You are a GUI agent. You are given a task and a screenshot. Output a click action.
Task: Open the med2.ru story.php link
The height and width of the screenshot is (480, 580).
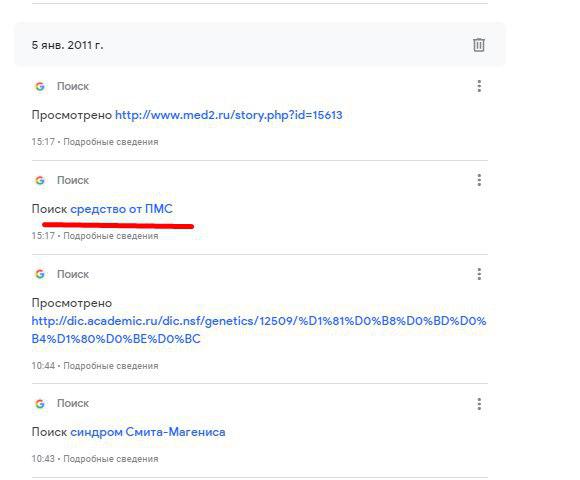click(x=229, y=115)
